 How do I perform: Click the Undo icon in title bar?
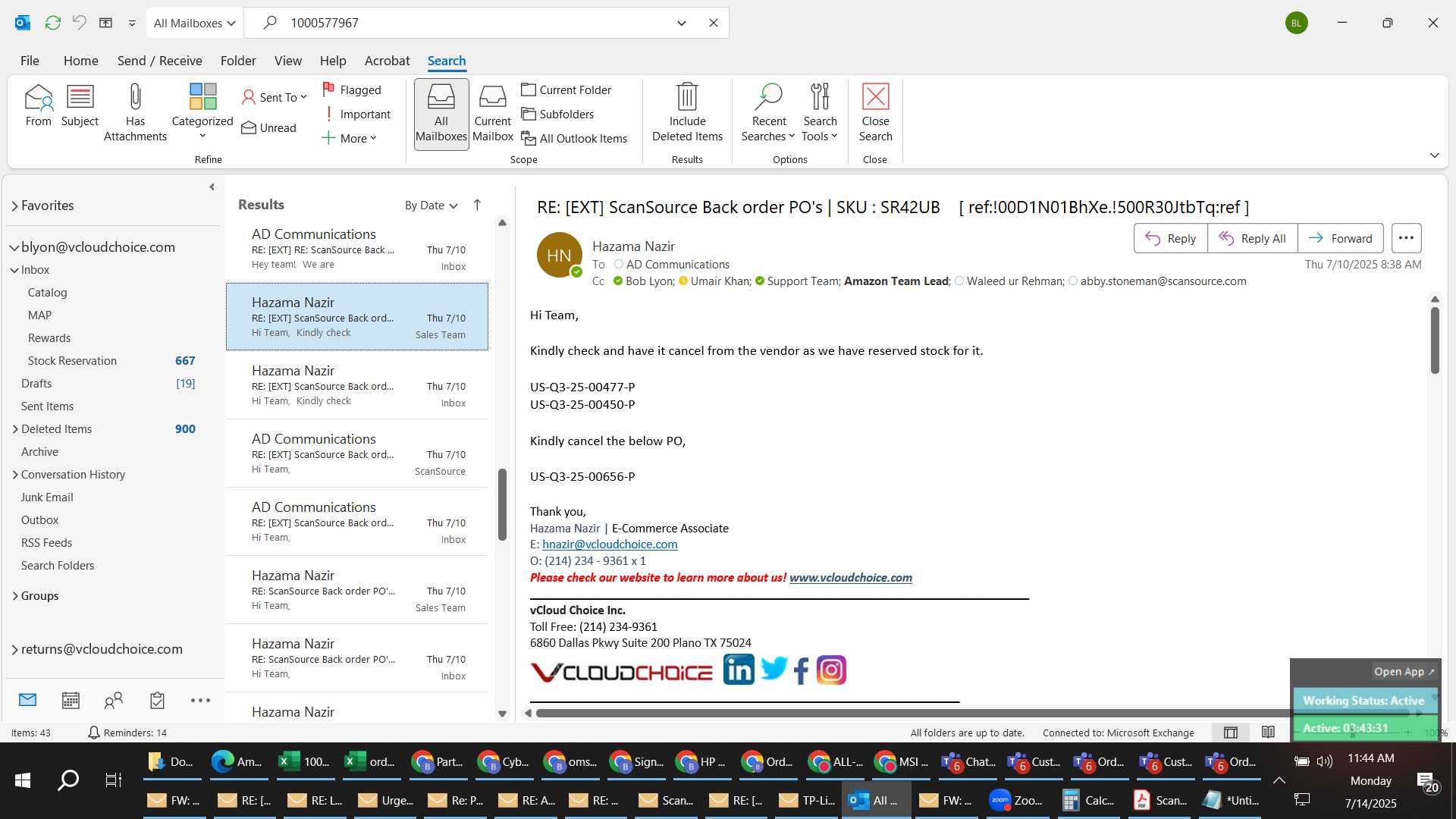[x=79, y=23]
